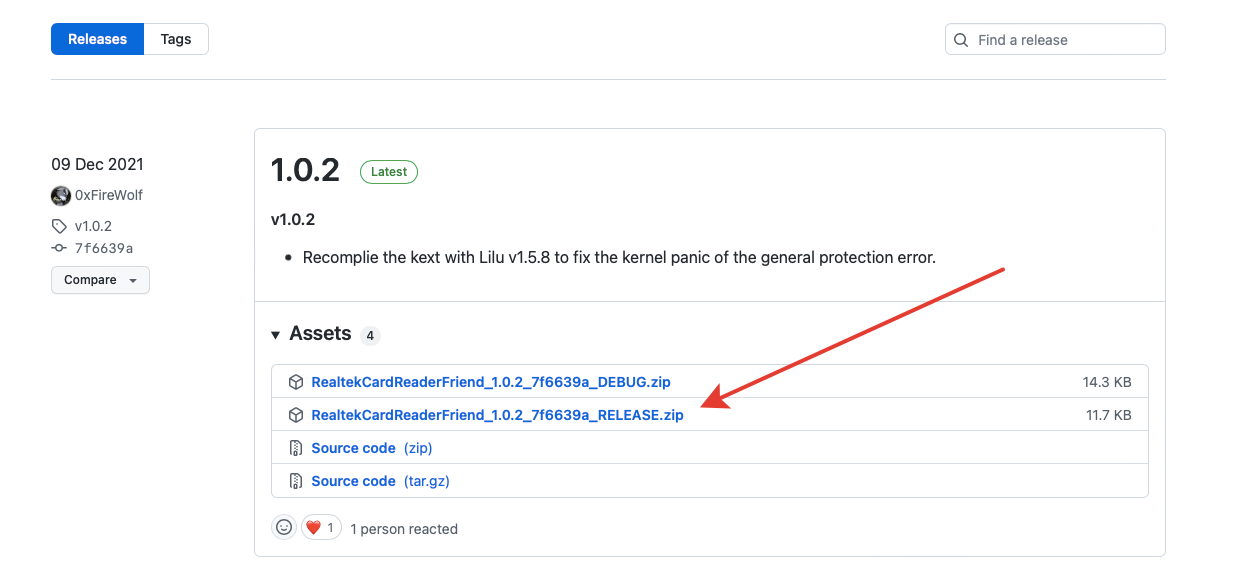Switch to the Tags tab
Screen dimensions: 1247x586
[176, 39]
